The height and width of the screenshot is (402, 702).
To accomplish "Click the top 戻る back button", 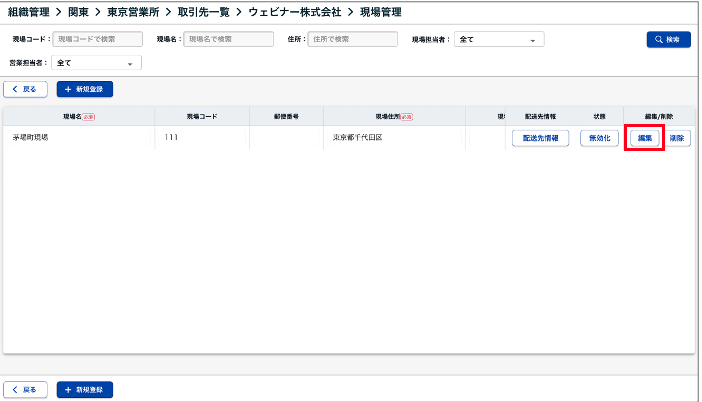I will pos(25,89).
